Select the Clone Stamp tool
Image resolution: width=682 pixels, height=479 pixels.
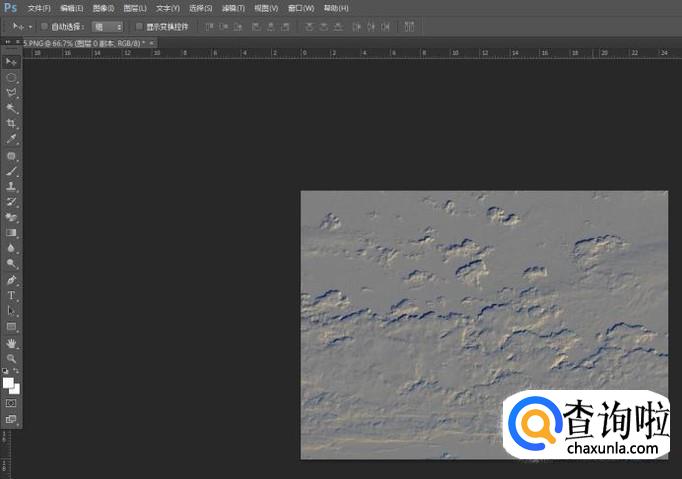(x=12, y=186)
